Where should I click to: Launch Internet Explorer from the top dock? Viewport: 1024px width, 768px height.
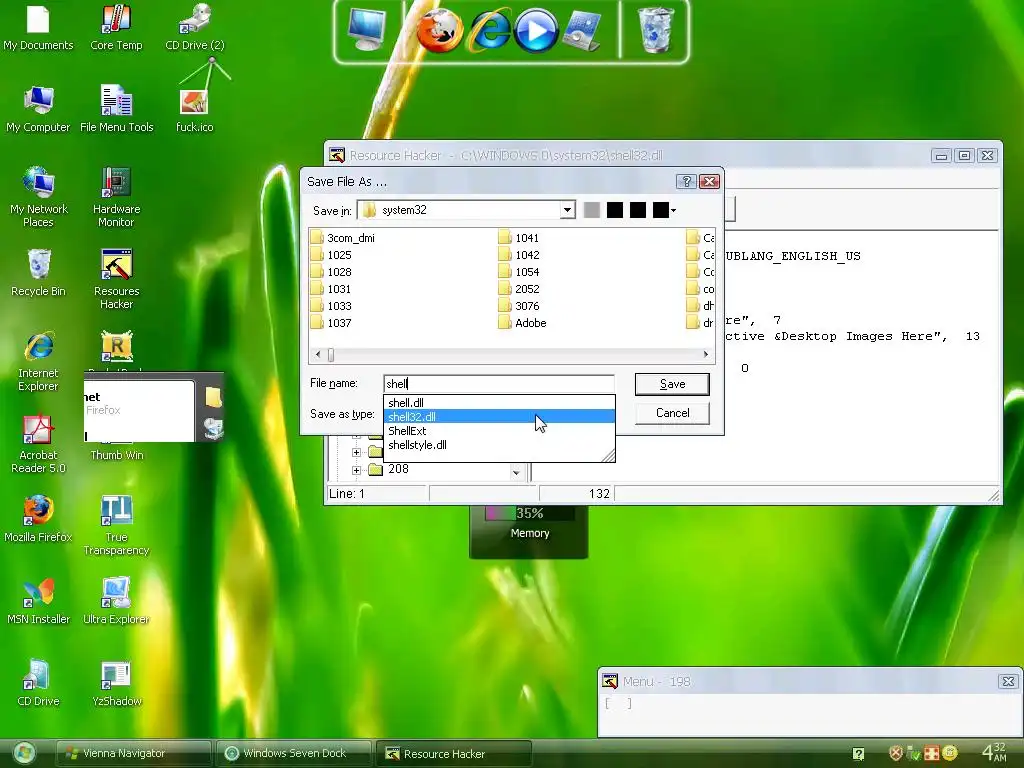[489, 31]
